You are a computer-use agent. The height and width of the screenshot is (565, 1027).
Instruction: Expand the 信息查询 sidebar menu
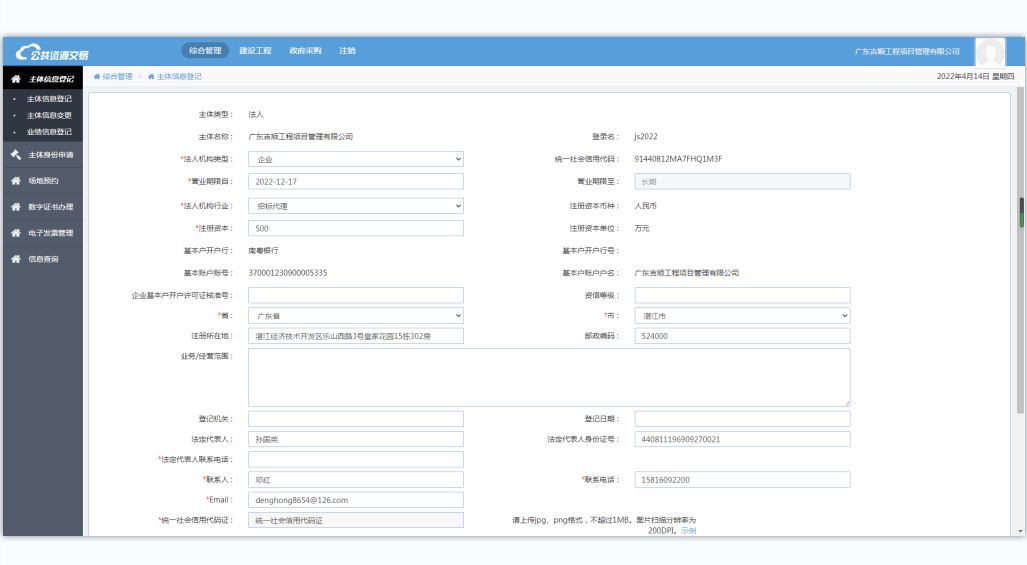coord(43,259)
